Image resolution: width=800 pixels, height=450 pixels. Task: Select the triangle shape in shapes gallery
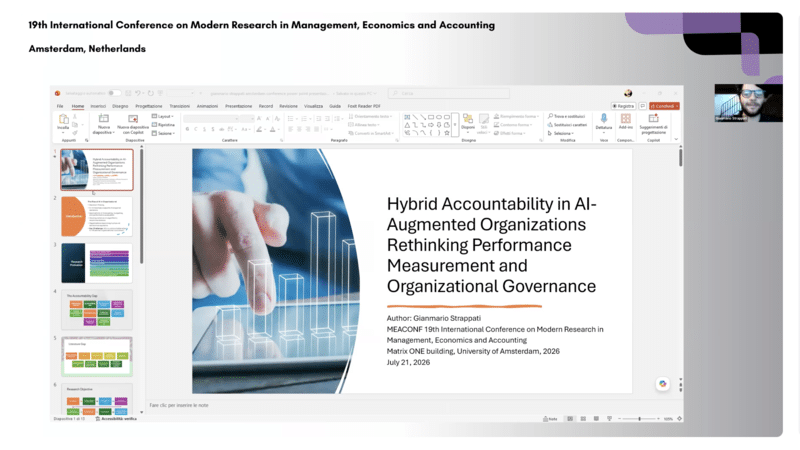tap(407, 125)
